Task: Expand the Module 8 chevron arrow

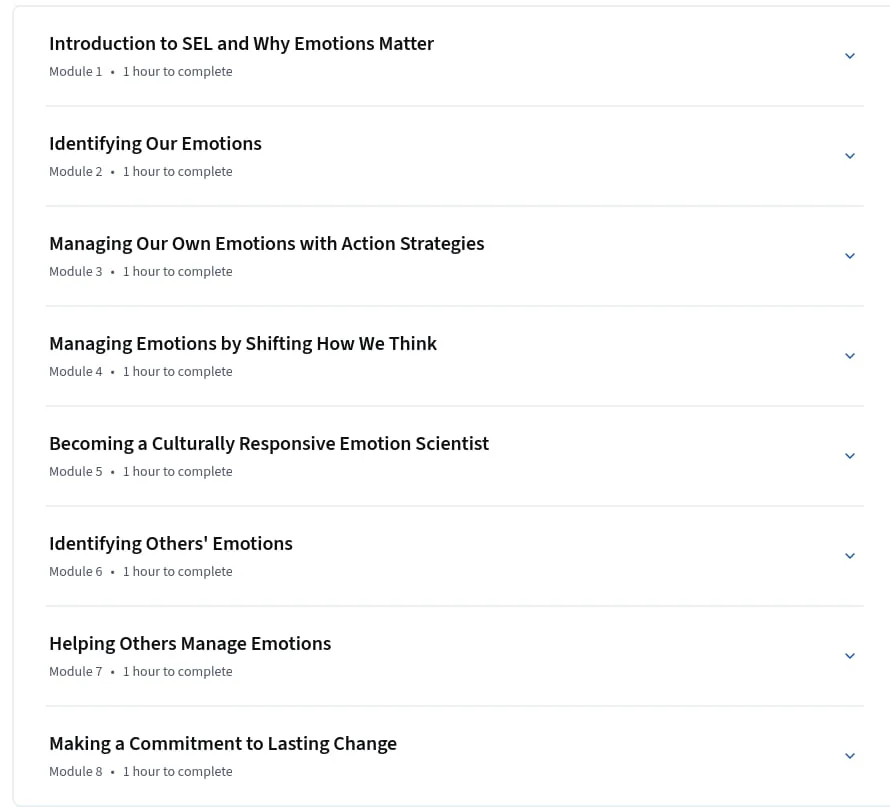Action: [x=850, y=755]
